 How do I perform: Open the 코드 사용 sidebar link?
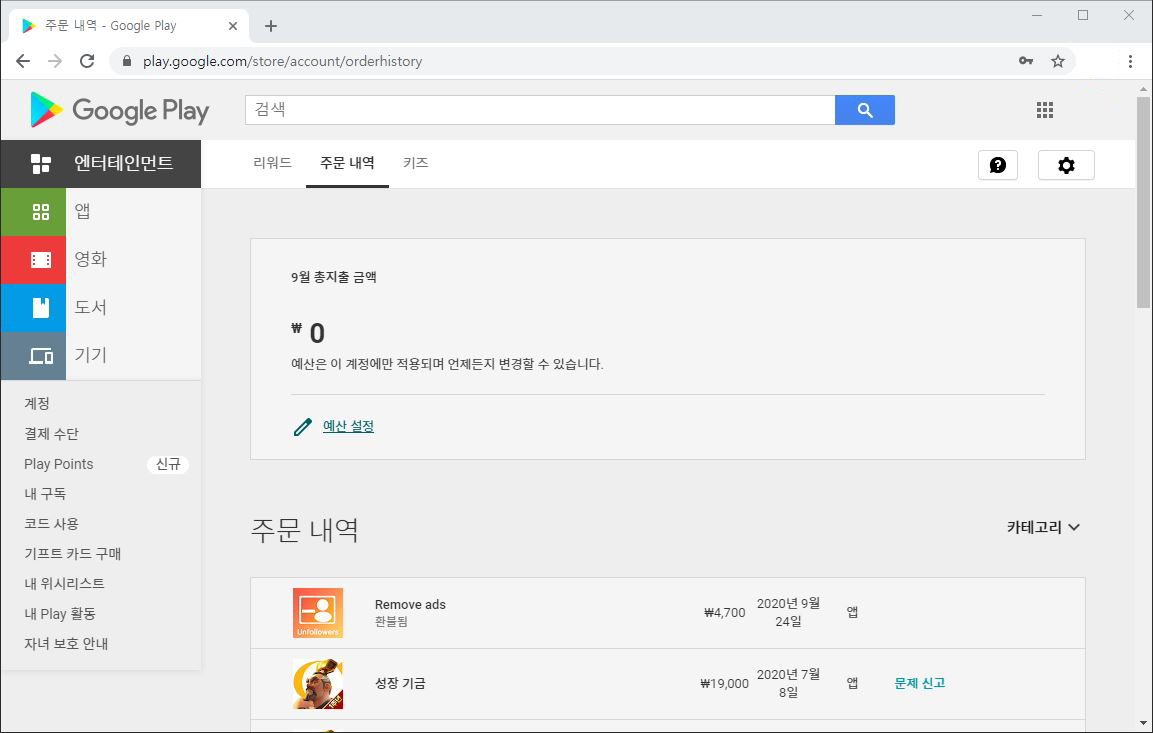[51, 524]
